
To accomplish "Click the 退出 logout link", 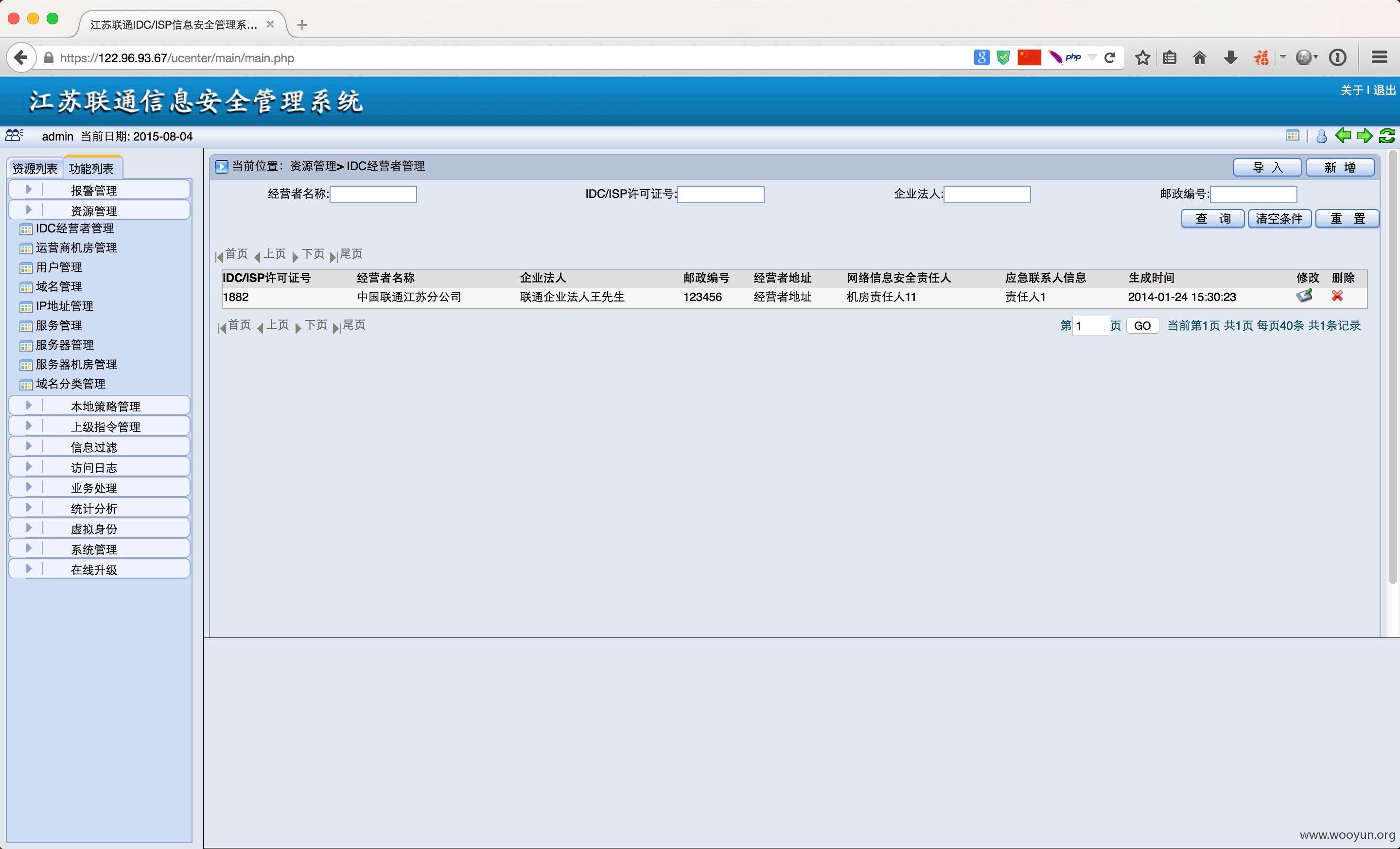I will 1384,90.
